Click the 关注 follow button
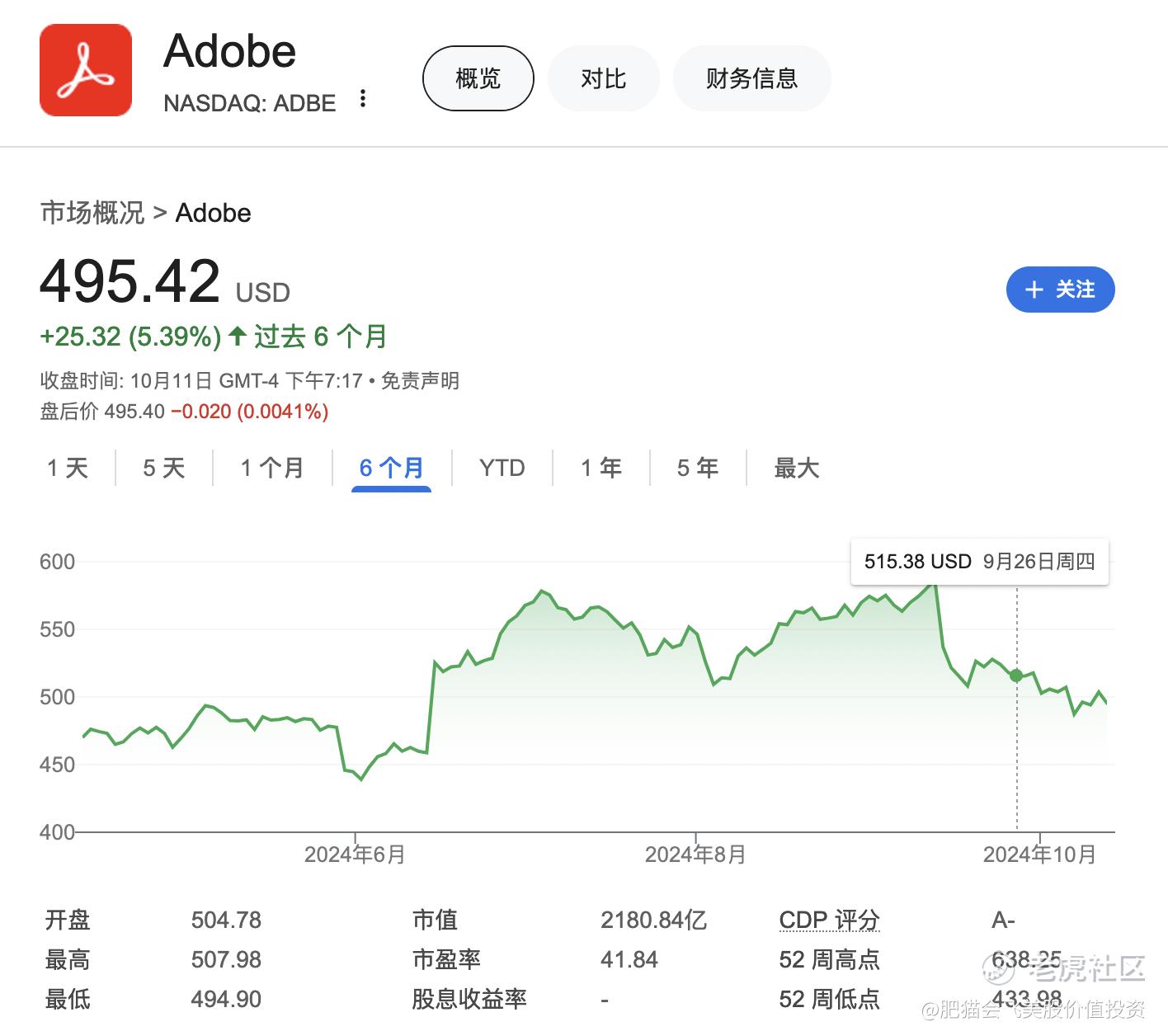Viewport: 1168px width, 1036px height. coord(1061,290)
